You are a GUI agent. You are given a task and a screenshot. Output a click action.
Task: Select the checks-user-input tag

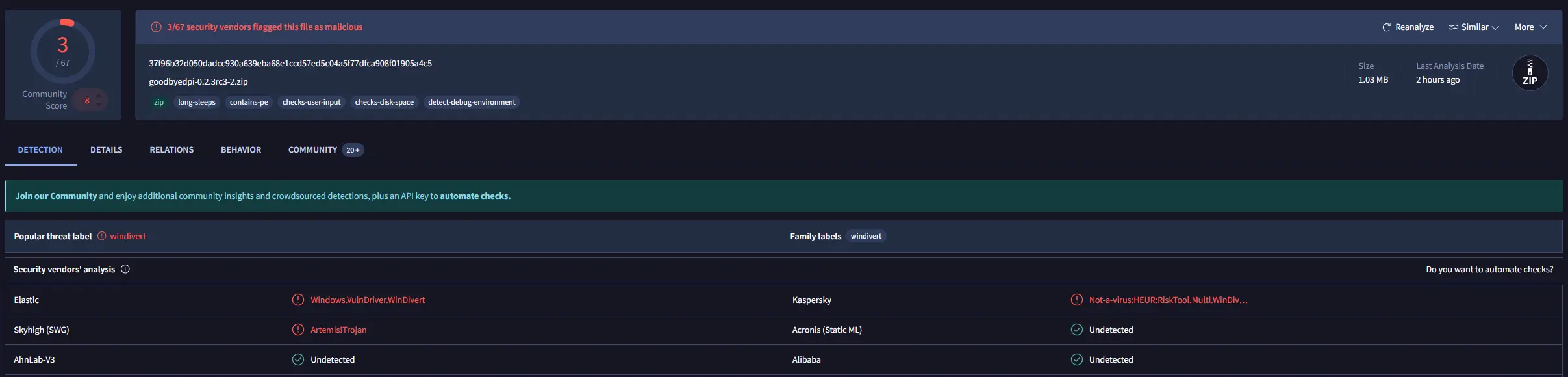(311, 103)
